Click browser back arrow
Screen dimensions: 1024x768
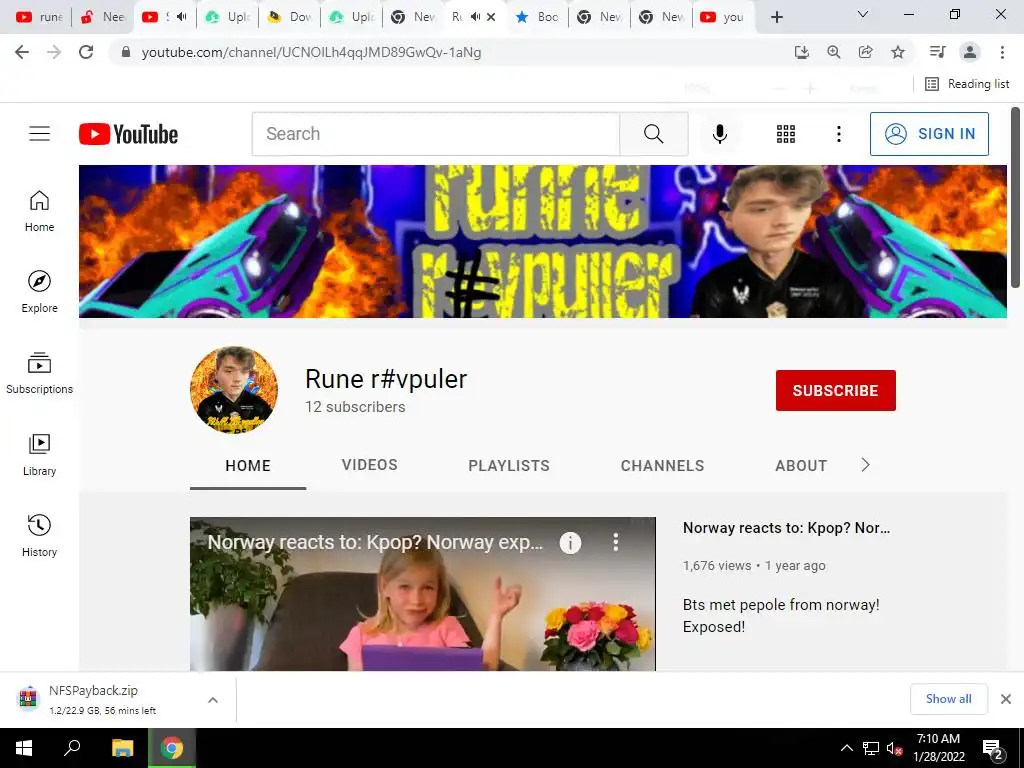point(22,52)
